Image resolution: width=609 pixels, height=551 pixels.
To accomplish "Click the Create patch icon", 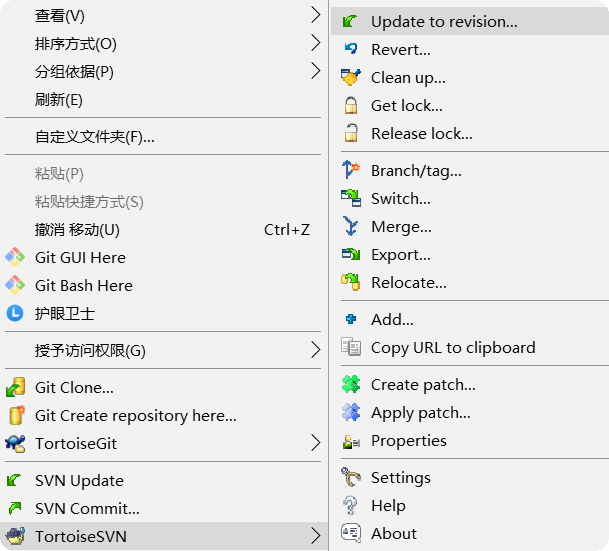I will (350, 384).
